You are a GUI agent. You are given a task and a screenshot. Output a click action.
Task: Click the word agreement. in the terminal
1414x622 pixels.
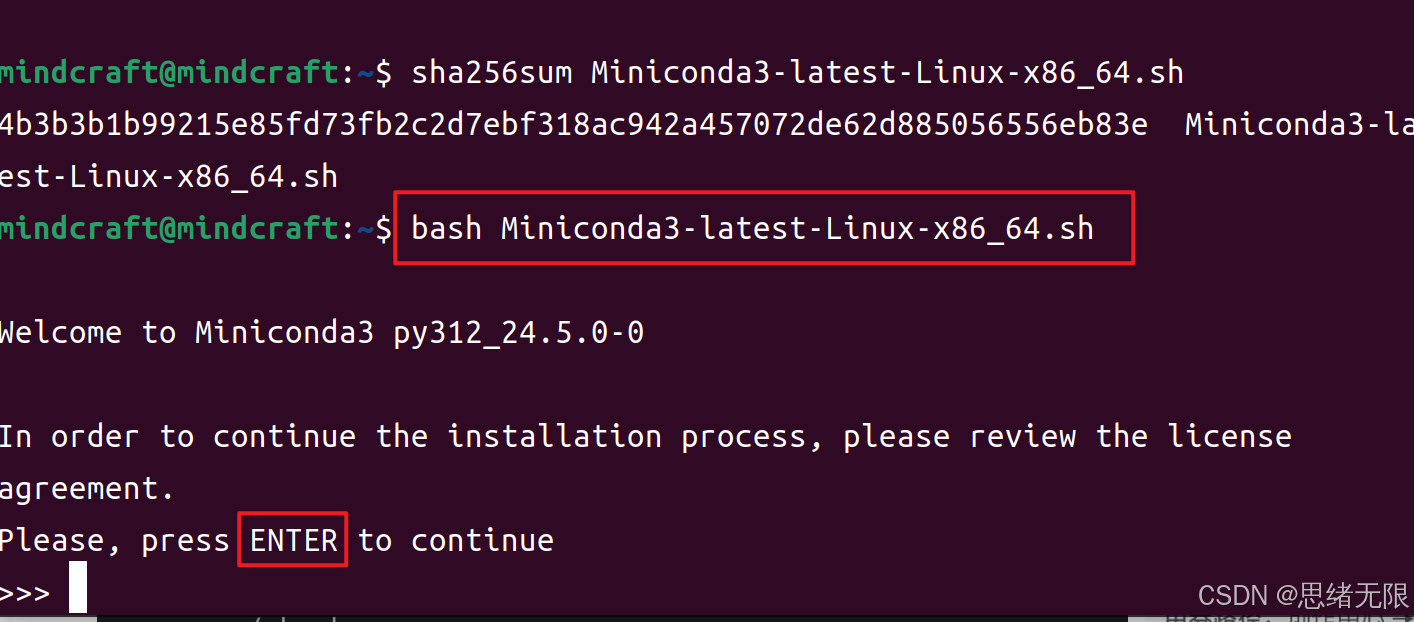pos(87,489)
